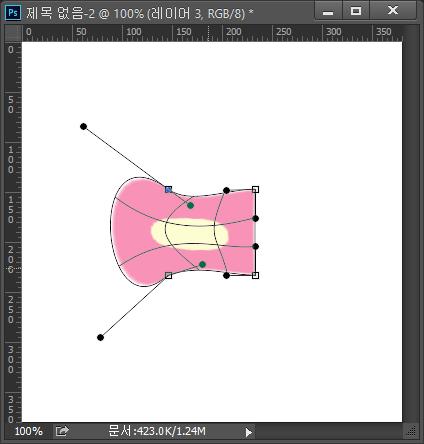
Task: Click the window resize grip in corner
Action: coord(411,431)
